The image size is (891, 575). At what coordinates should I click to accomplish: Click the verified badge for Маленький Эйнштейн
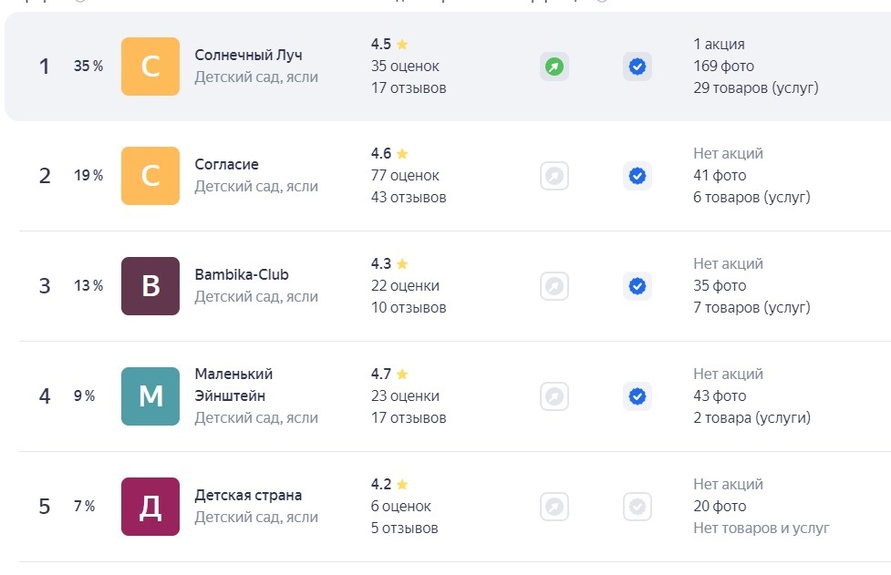coord(637,396)
